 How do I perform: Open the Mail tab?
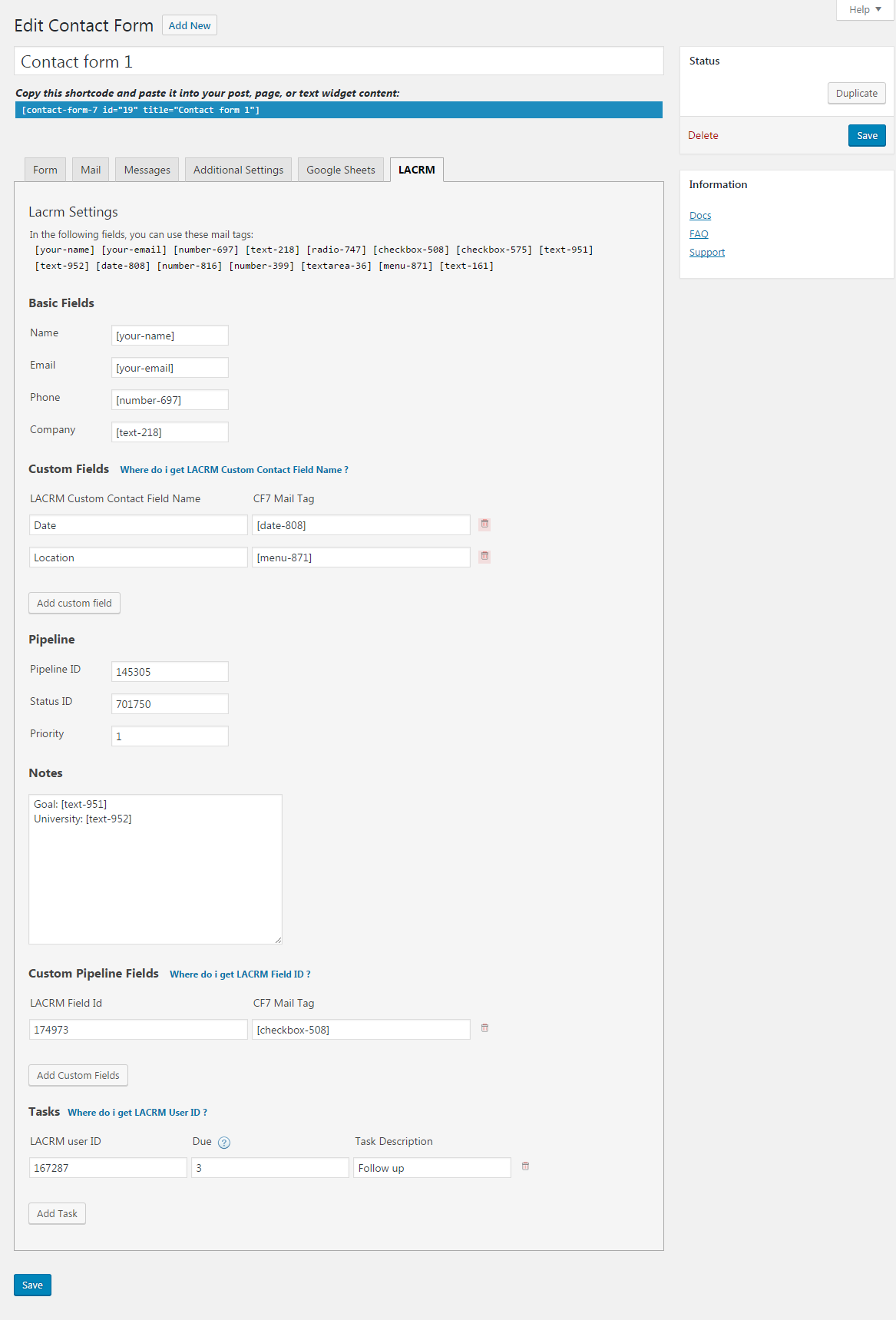[x=91, y=170]
